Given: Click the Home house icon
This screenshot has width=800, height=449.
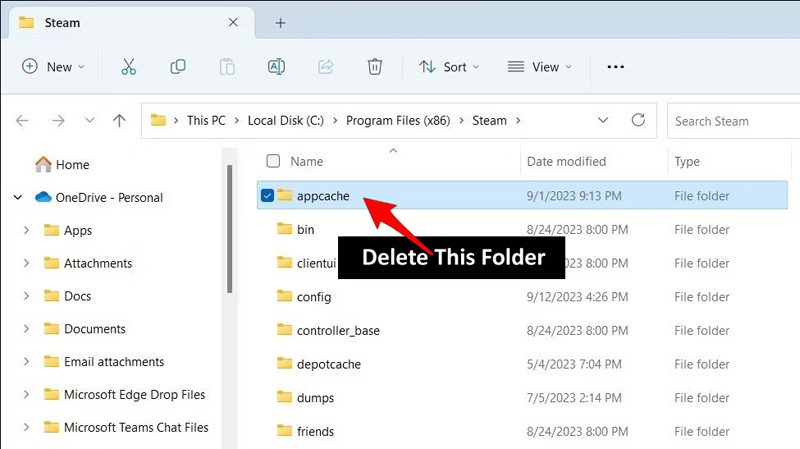Looking at the screenshot, I should (x=43, y=164).
